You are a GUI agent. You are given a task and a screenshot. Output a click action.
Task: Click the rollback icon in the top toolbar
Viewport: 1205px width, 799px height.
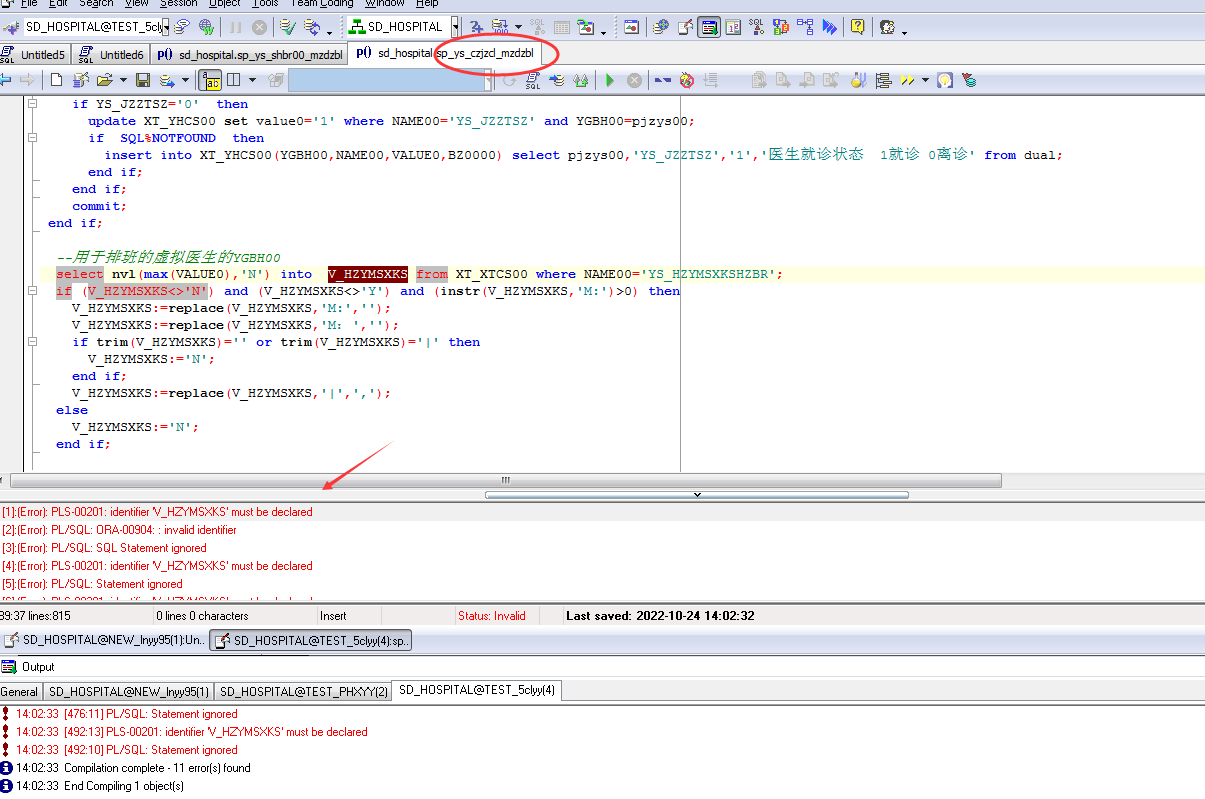312,27
